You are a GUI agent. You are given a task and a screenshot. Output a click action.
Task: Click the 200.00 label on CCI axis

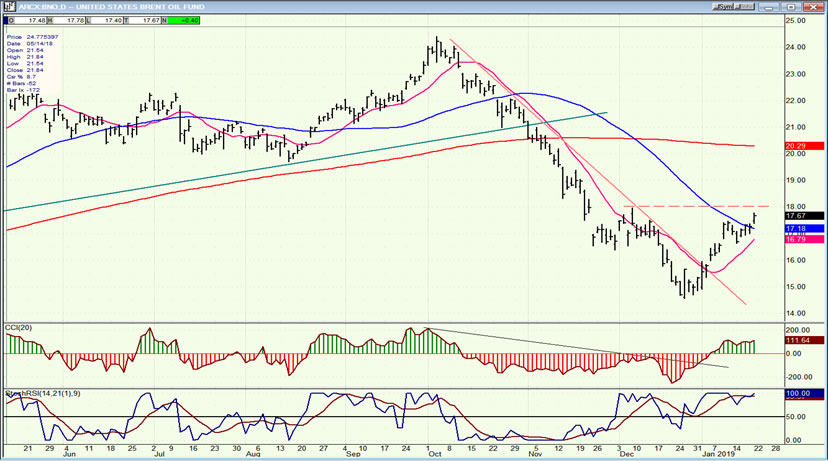(x=797, y=330)
